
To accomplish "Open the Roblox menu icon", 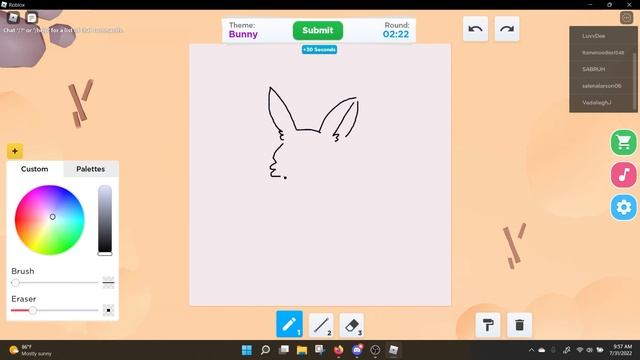I will coord(13,18).
